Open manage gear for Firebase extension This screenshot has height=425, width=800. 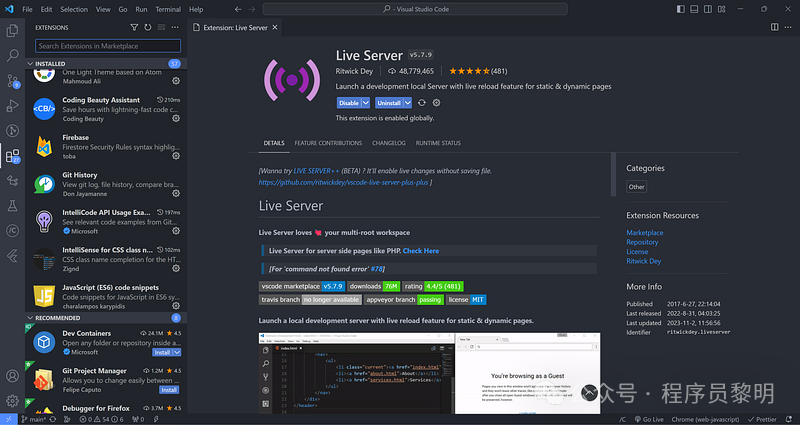coord(176,156)
